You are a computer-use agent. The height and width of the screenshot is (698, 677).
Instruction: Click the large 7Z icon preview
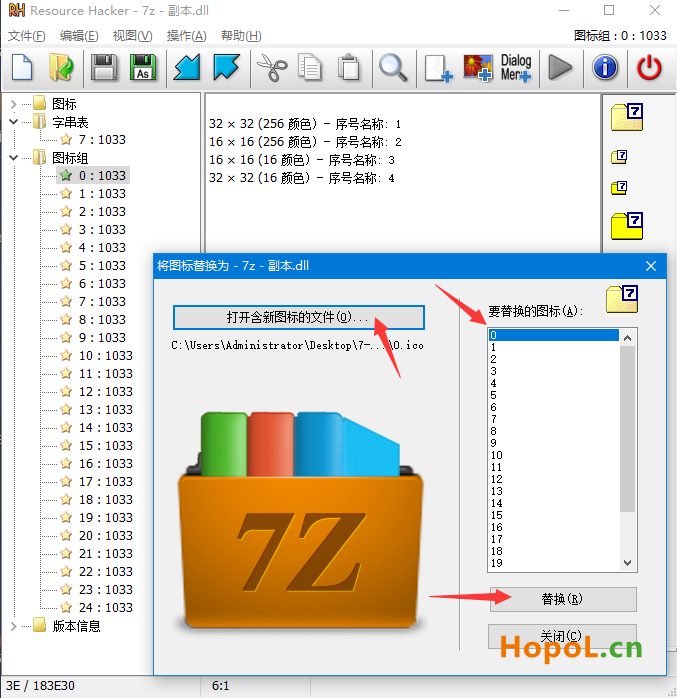300,520
